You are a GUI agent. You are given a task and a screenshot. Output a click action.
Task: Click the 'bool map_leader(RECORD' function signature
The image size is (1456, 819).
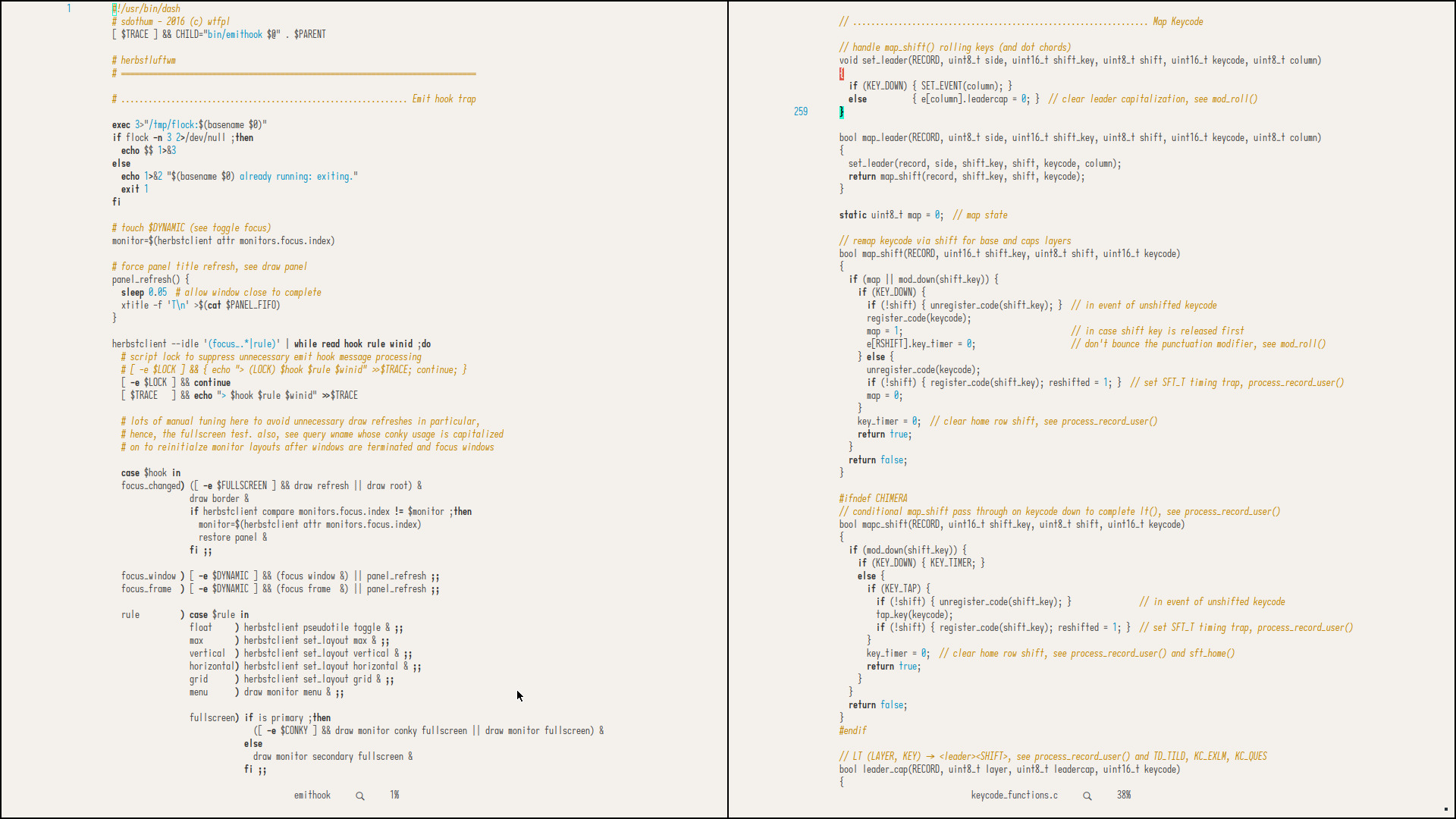point(1080,137)
